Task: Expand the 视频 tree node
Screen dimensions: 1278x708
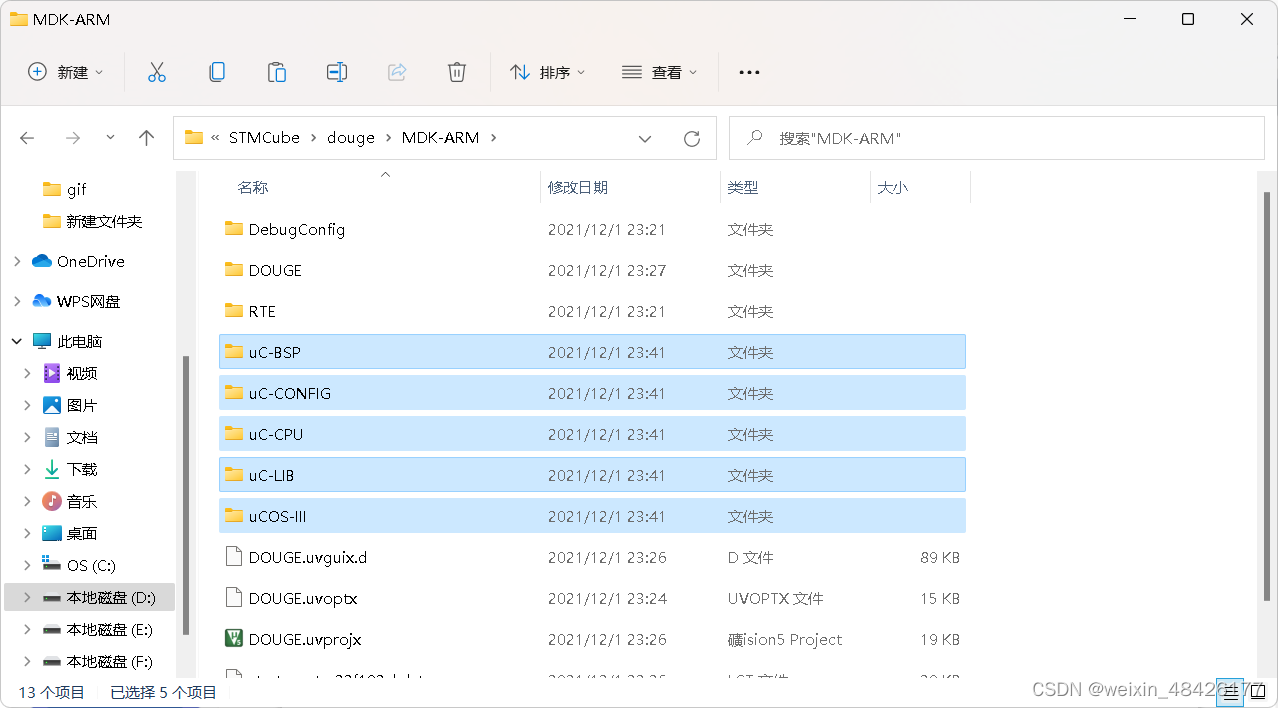Action: [27, 373]
